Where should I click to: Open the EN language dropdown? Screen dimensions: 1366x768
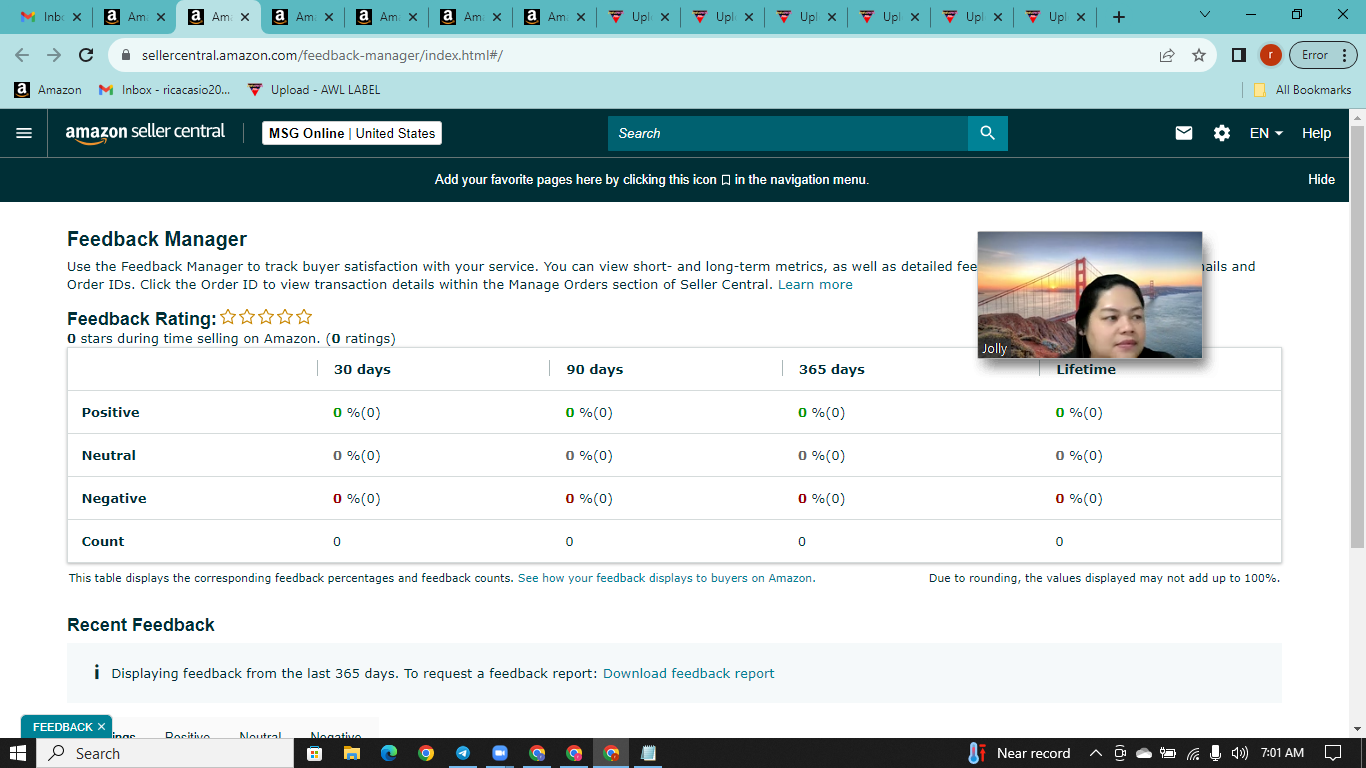[x=1266, y=133]
